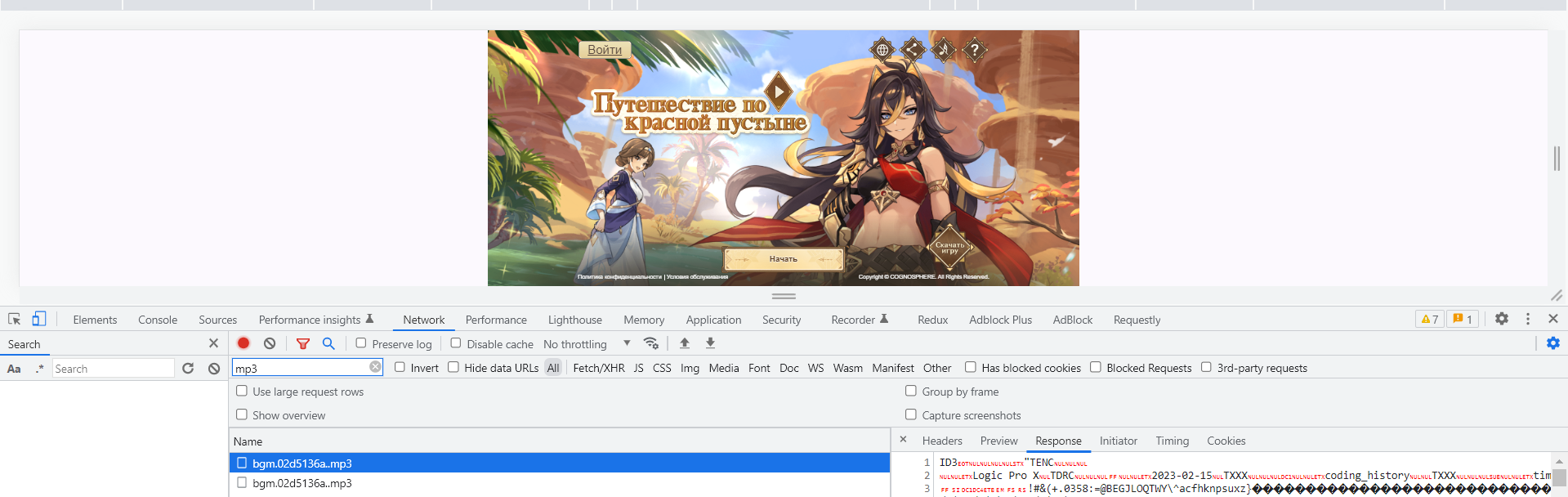1568x497 pixels.
Task: Open network search with magnifier icon
Action: tap(328, 343)
